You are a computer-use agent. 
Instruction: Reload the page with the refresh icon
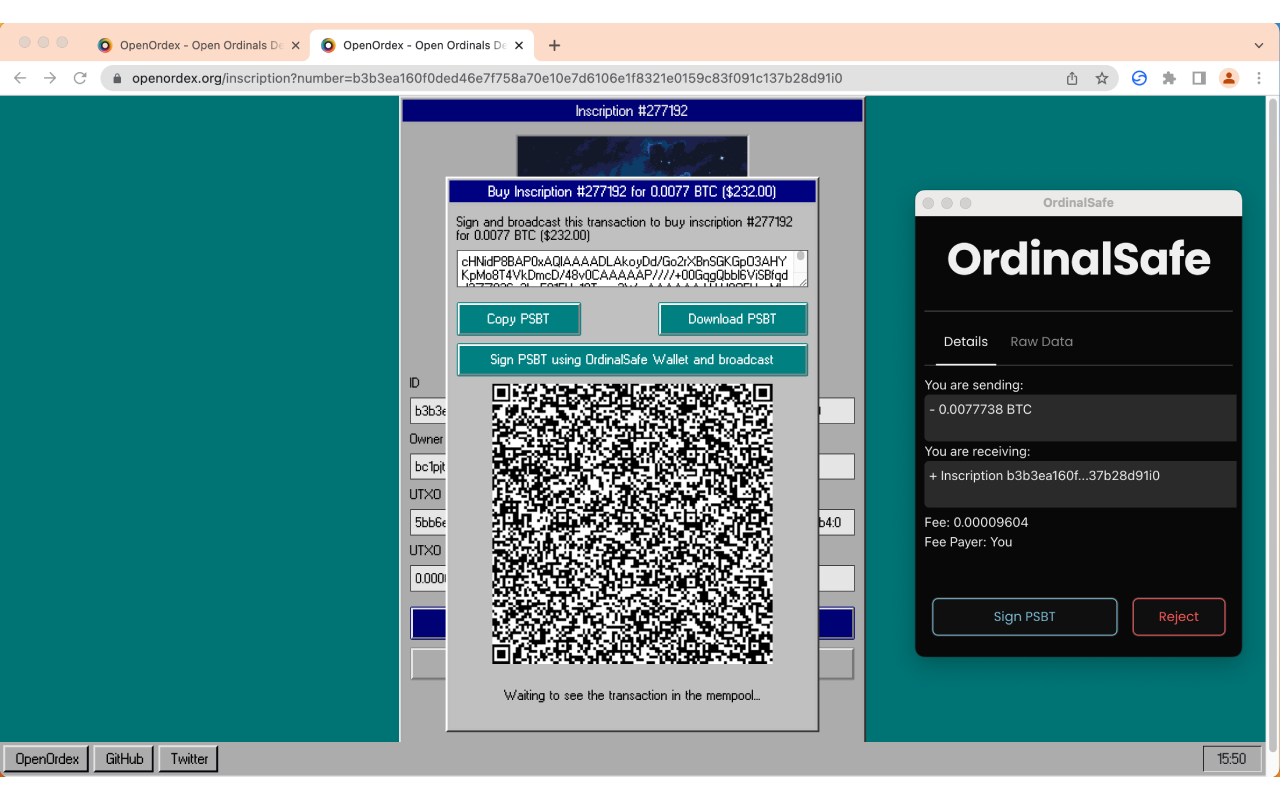tap(80, 78)
